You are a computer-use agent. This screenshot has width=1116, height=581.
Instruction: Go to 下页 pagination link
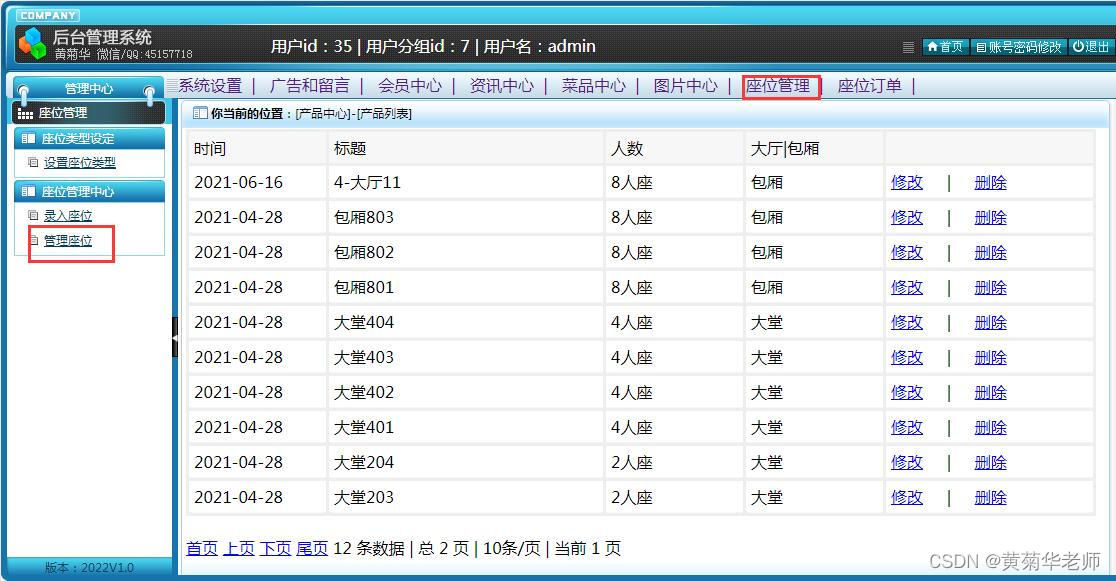pyautogui.click(x=275, y=548)
